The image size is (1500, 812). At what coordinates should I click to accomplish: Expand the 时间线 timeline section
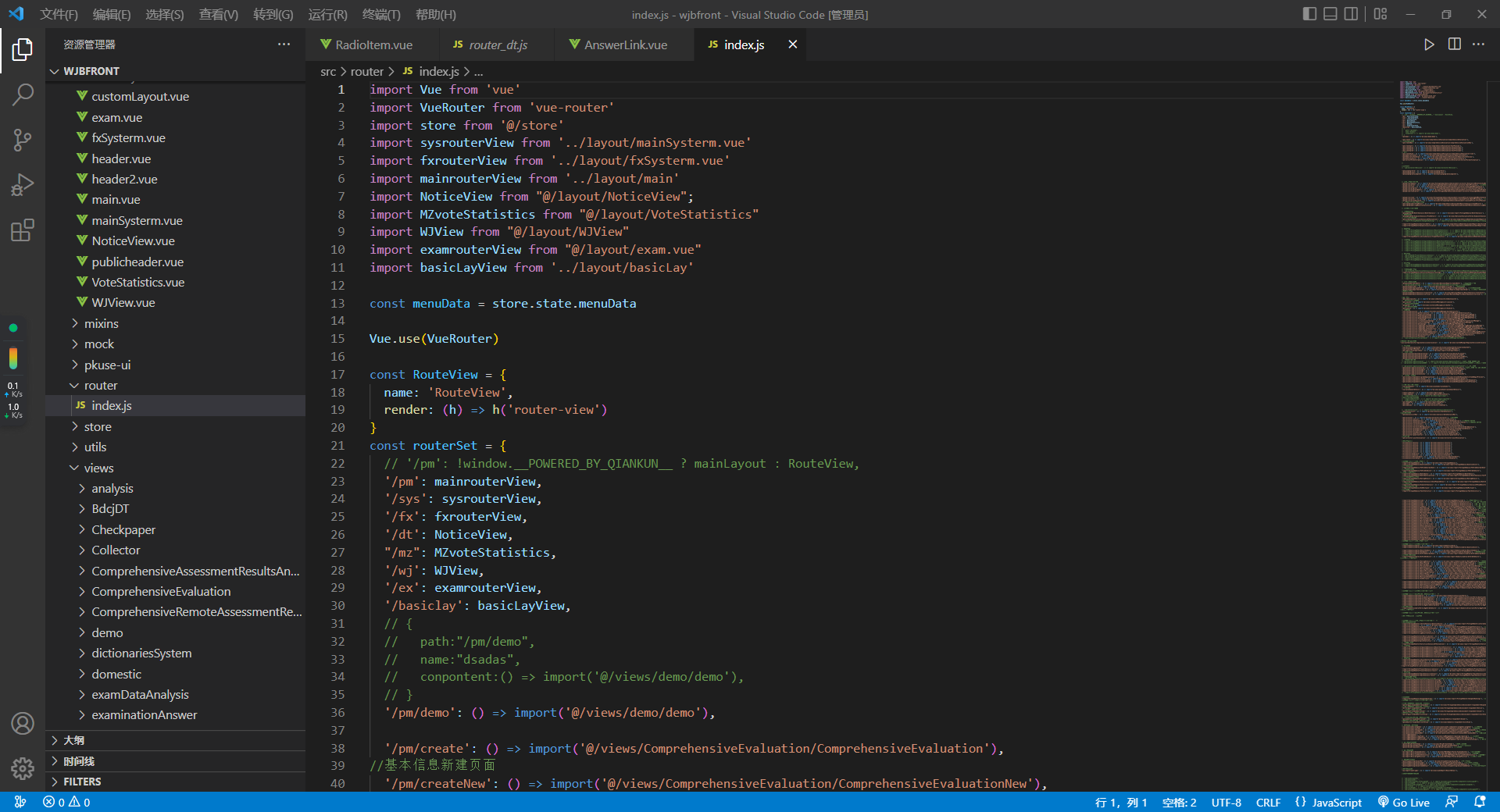pos(176,761)
